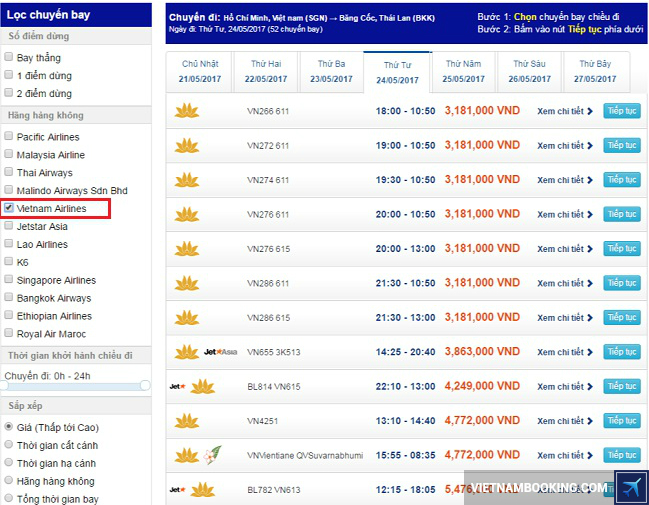This screenshot has height=505, width=649.
Task: Click the airplane icon at bottom right corner
Action: pos(631,487)
